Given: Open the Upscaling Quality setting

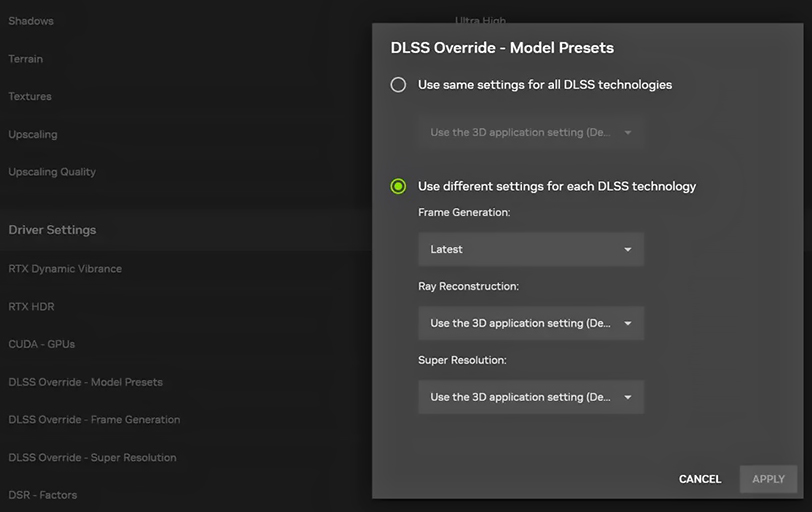Looking at the screenshot, I should click(x=52, y=172).
